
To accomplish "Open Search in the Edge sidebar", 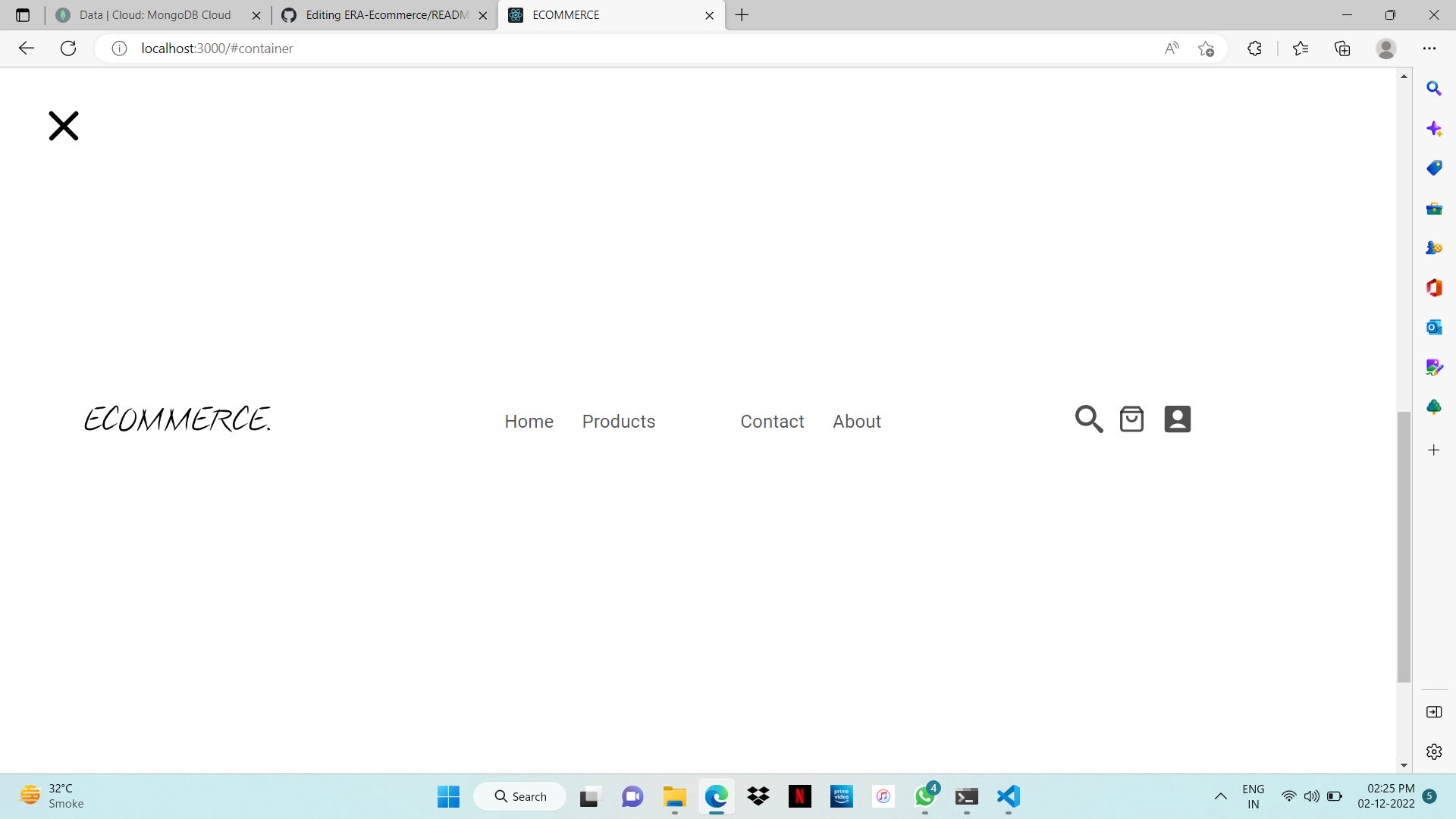I will coord(1435,88).
